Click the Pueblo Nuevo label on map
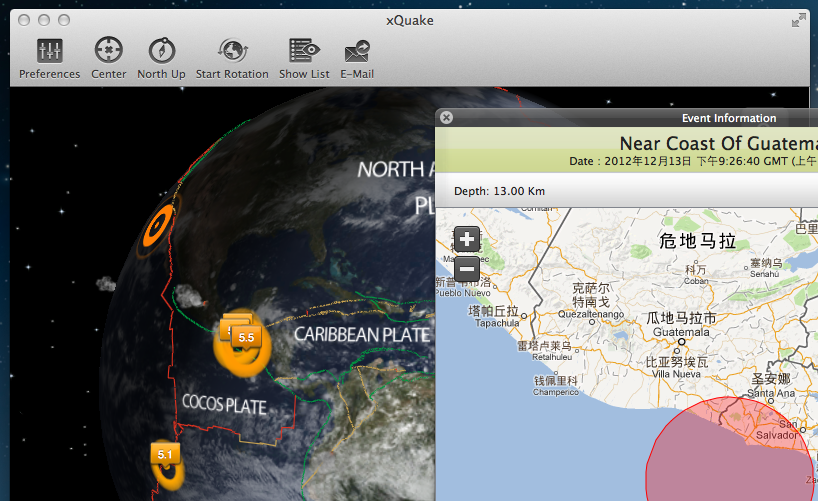The height and width of the screenshot is (501, 818). pos(463,293)
